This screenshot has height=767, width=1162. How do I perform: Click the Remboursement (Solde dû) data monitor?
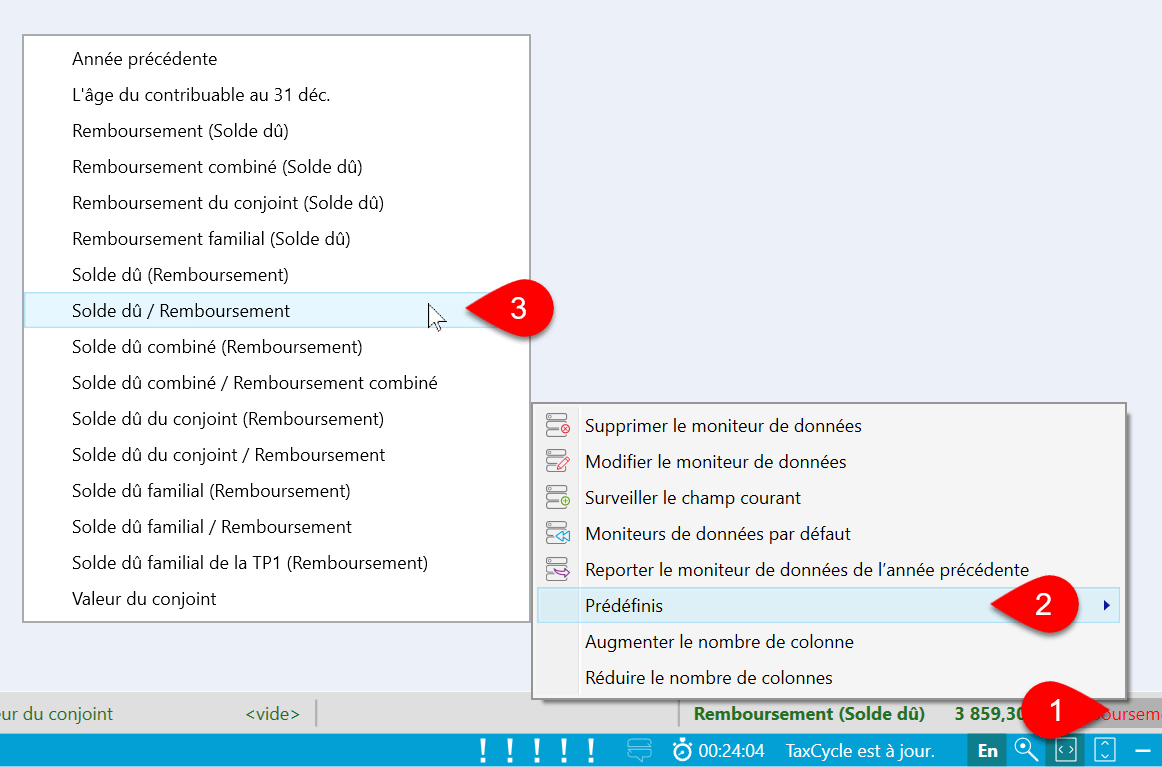click(x=809, y=714)
